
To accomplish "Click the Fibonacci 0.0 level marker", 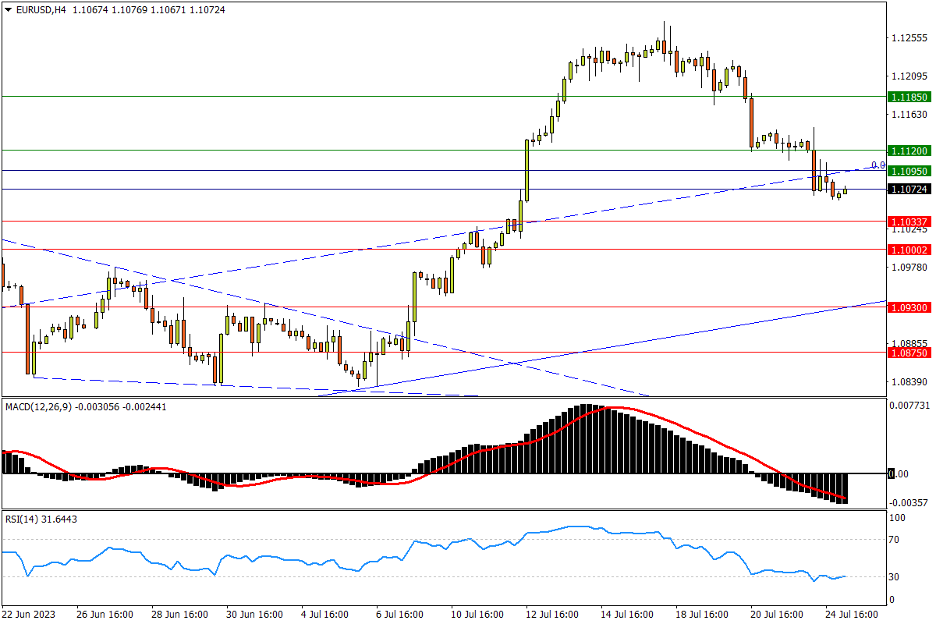I will coord(877,165).
